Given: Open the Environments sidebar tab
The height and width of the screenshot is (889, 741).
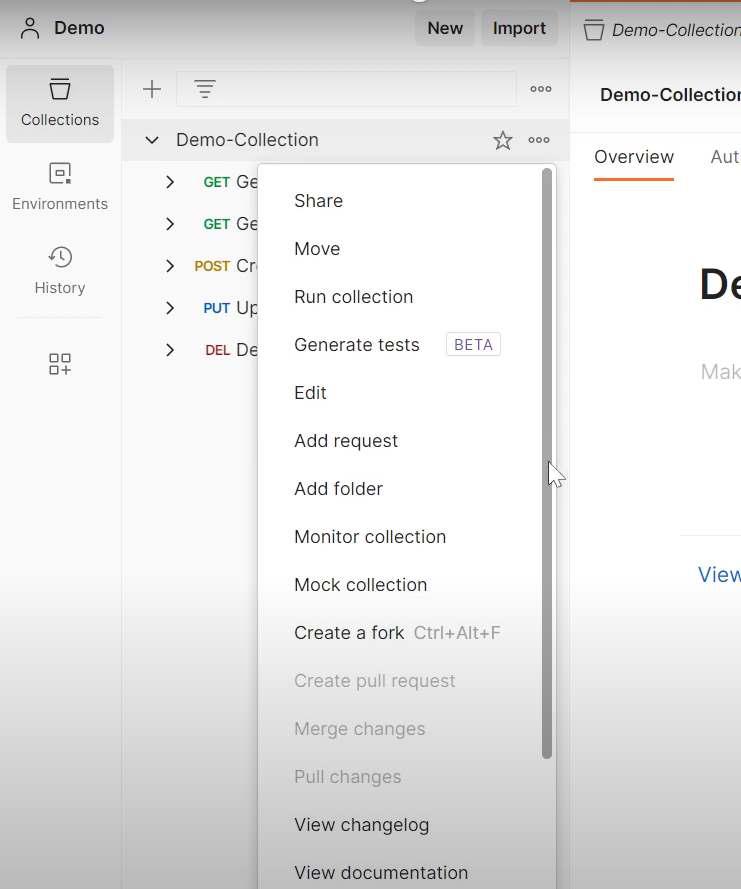Looking at the screenshot, I should [x=60, y=187].
